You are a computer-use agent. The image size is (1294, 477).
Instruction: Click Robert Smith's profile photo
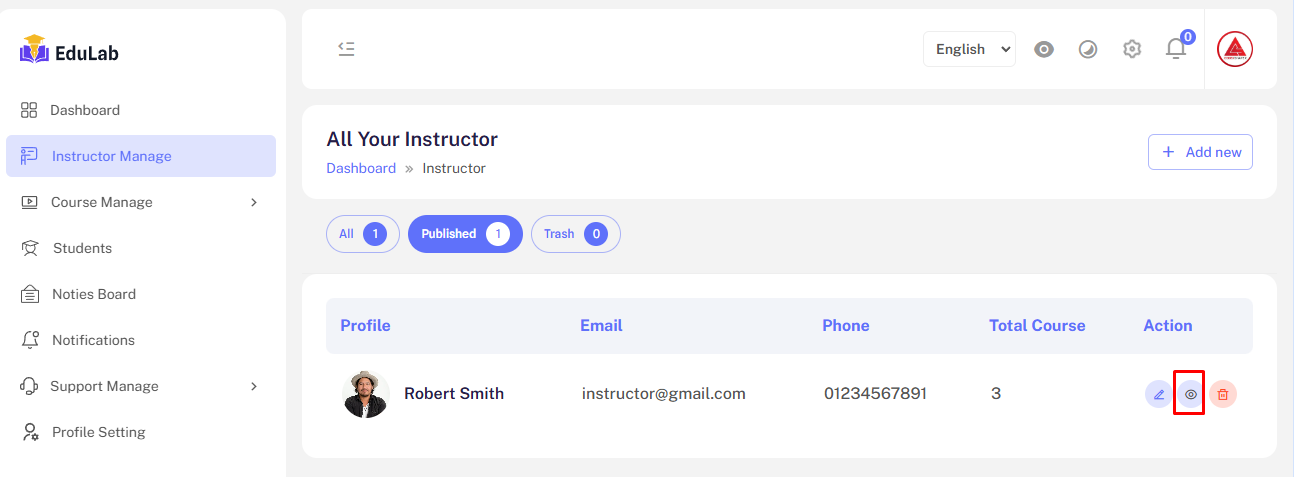366,394
